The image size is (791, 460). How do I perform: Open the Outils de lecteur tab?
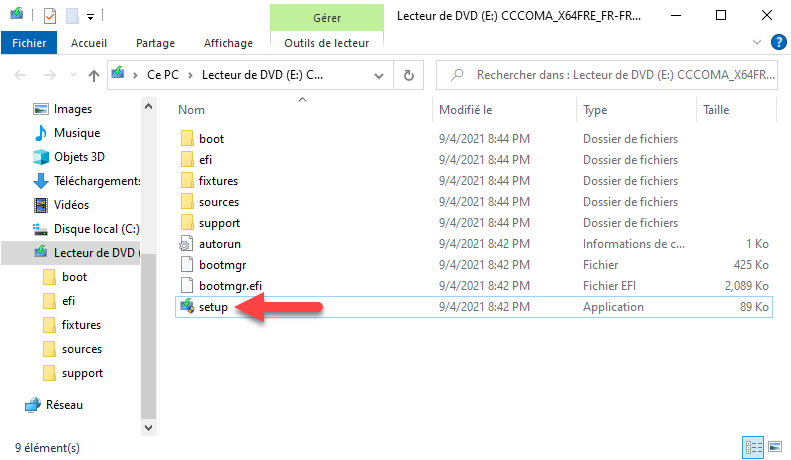pos(326,43)
